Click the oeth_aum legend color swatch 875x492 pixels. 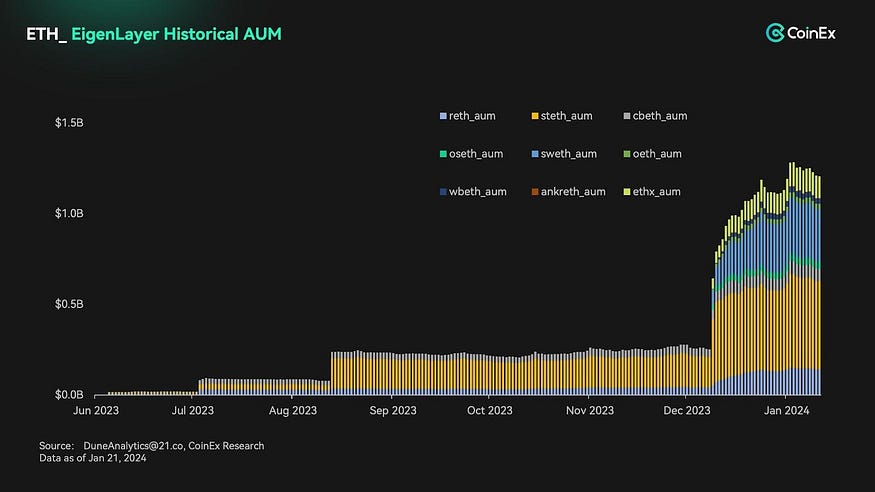[x=627, y=154]
